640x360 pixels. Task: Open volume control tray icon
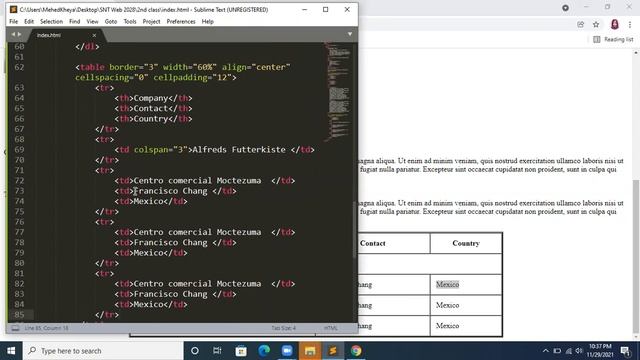coord(579,351)
